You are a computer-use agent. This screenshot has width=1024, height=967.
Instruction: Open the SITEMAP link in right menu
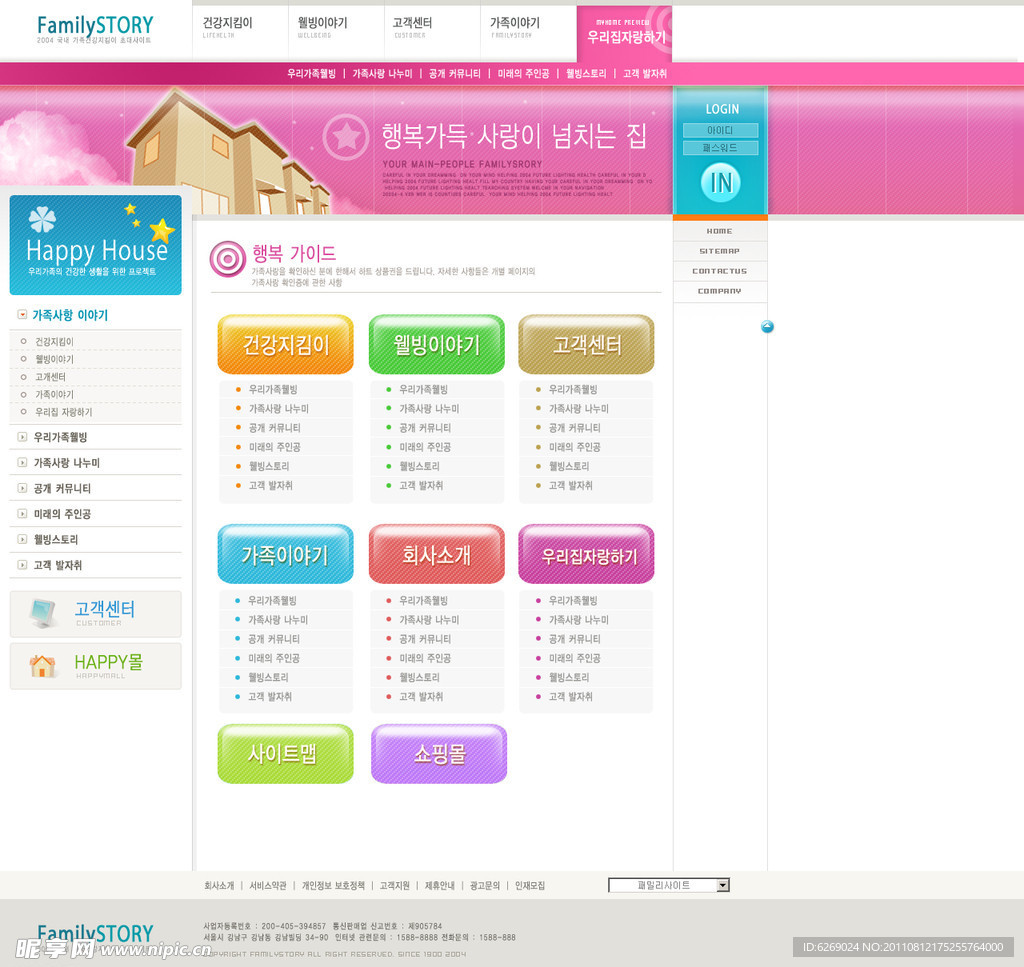[720, 251]
